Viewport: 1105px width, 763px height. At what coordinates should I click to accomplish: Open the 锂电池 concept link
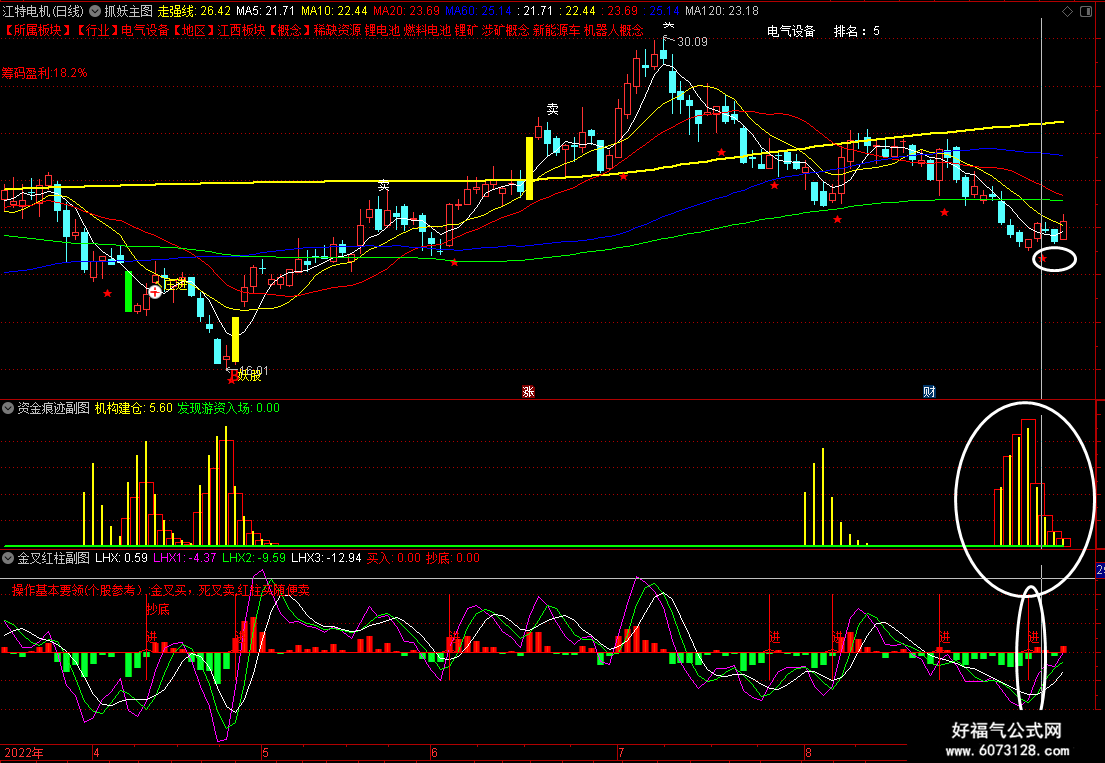(382, 30)
